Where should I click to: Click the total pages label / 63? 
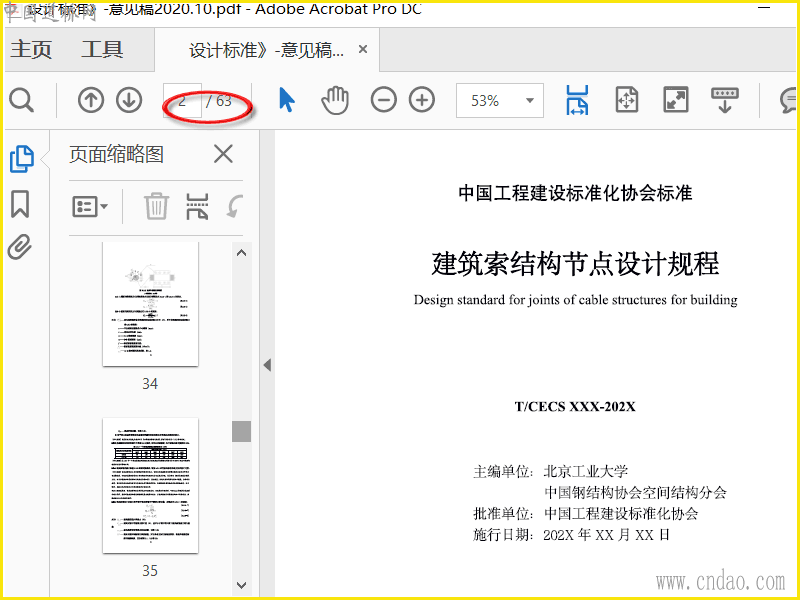tap(219, 101)
